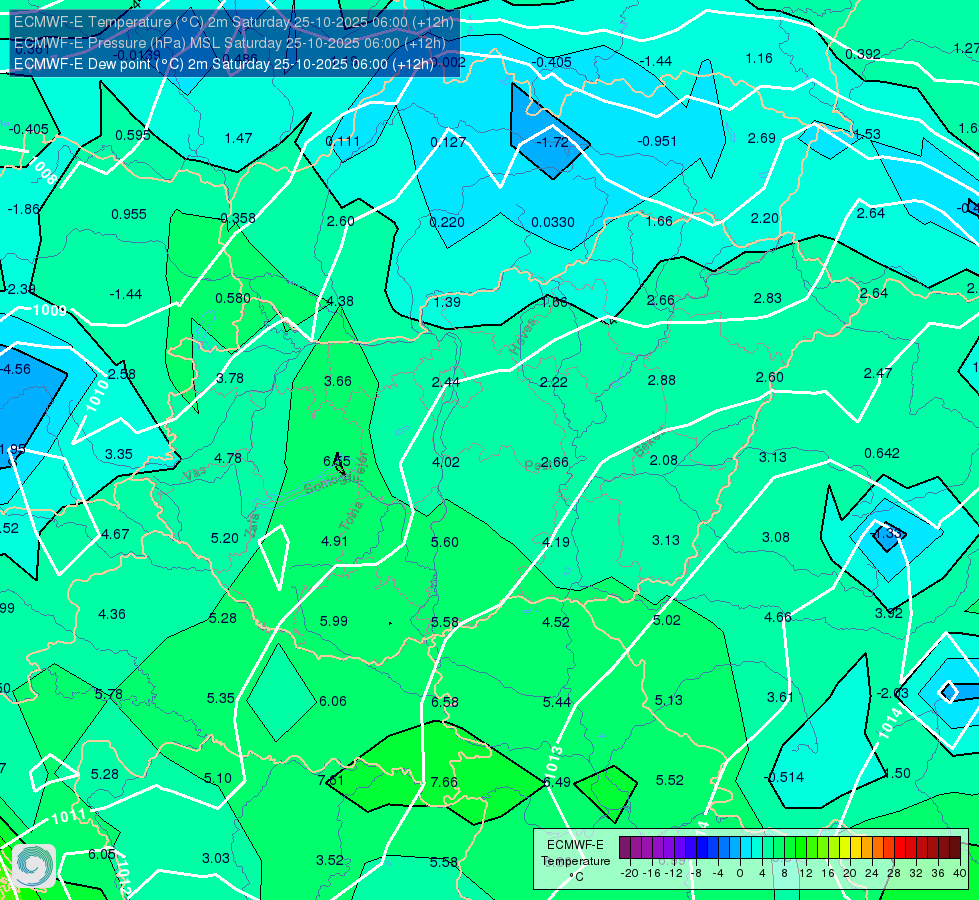
Task: Click the 4.38 temperature value
Action: 340,301
